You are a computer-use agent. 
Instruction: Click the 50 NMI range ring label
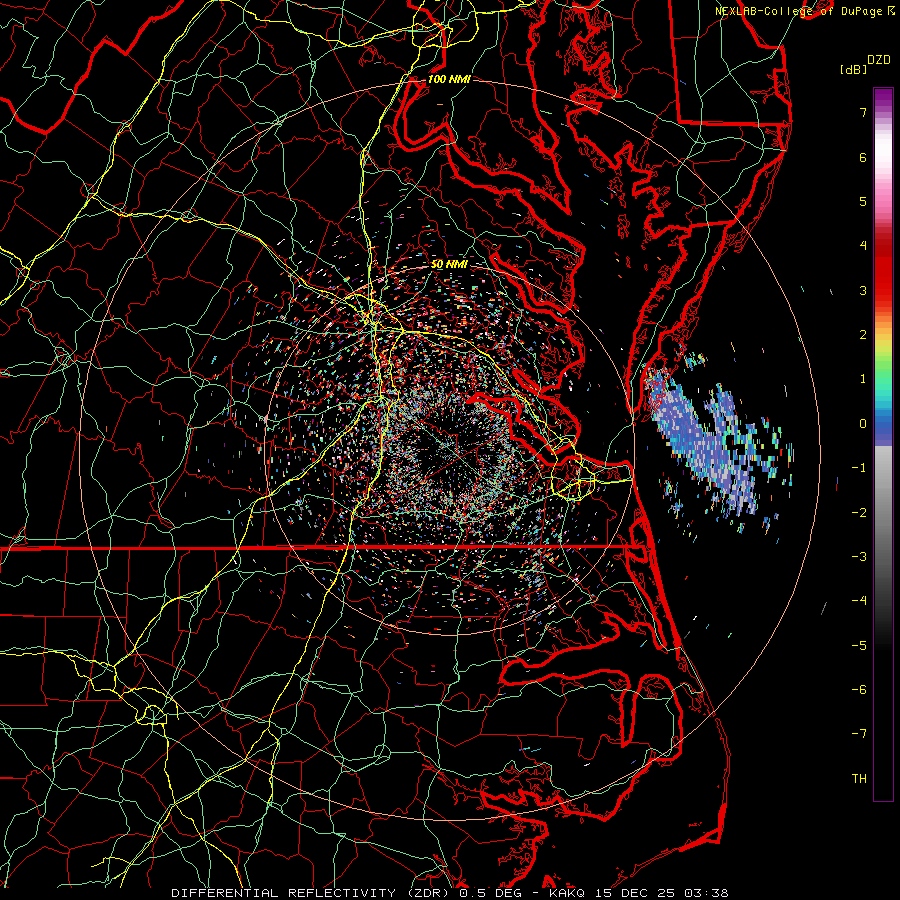click(449, 264)
